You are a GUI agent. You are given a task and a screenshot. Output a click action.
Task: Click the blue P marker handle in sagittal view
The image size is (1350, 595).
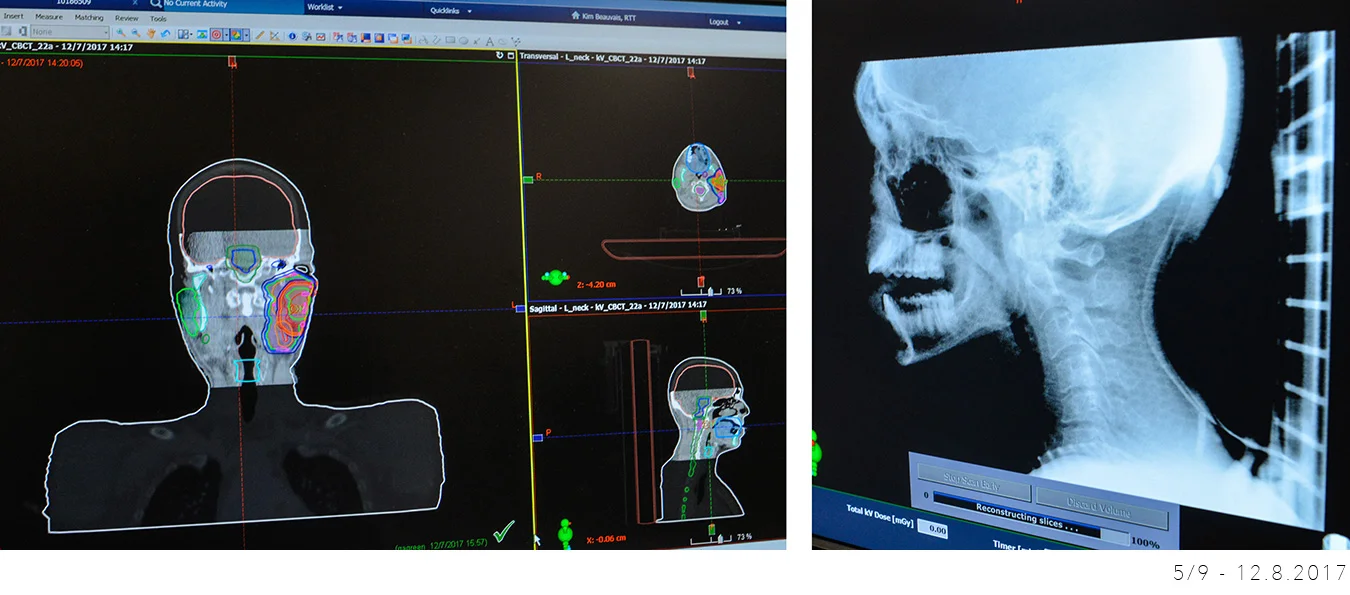click(x=537, y=437)
